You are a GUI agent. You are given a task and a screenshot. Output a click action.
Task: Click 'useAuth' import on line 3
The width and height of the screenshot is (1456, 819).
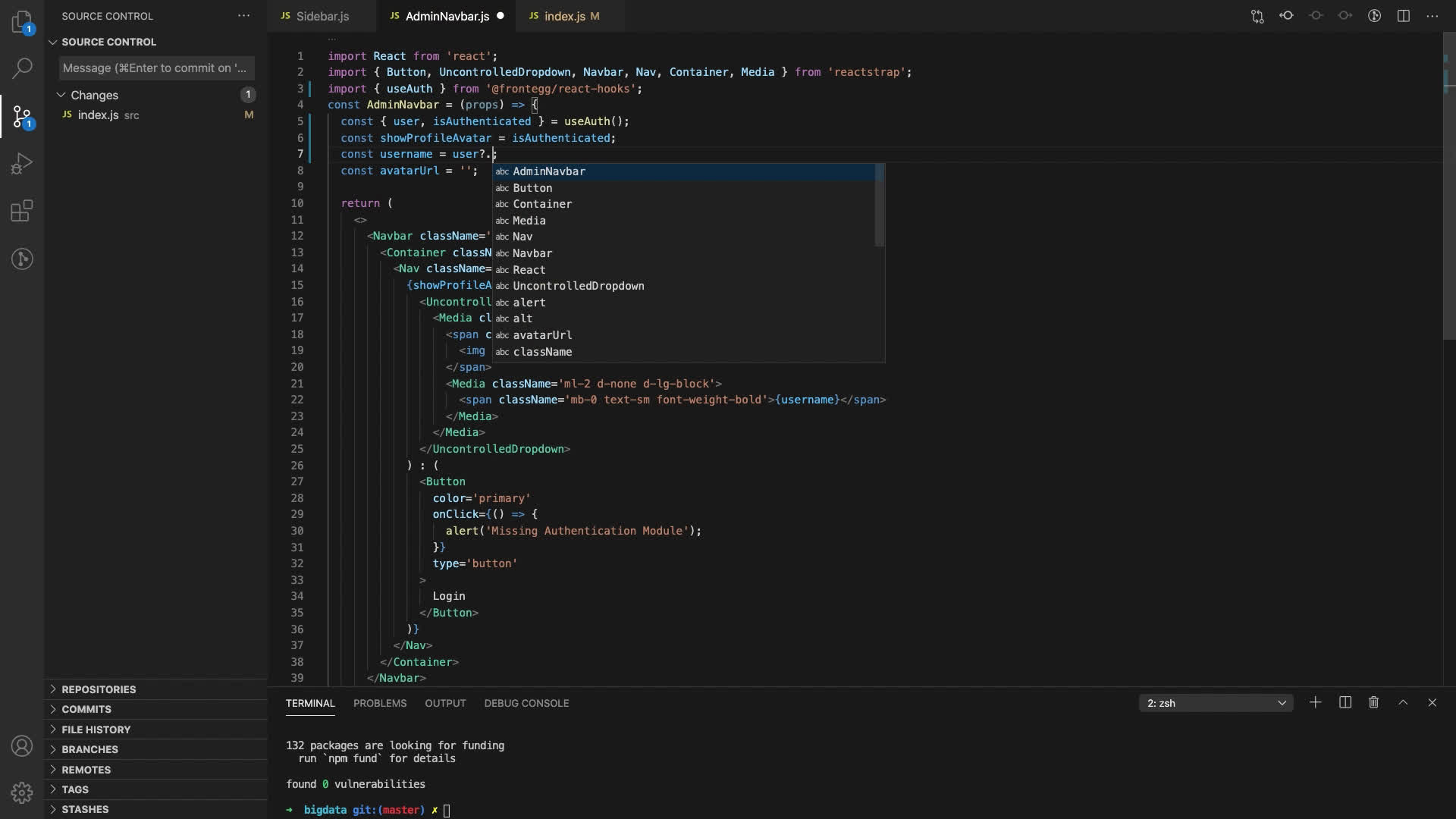coord(409,89)
